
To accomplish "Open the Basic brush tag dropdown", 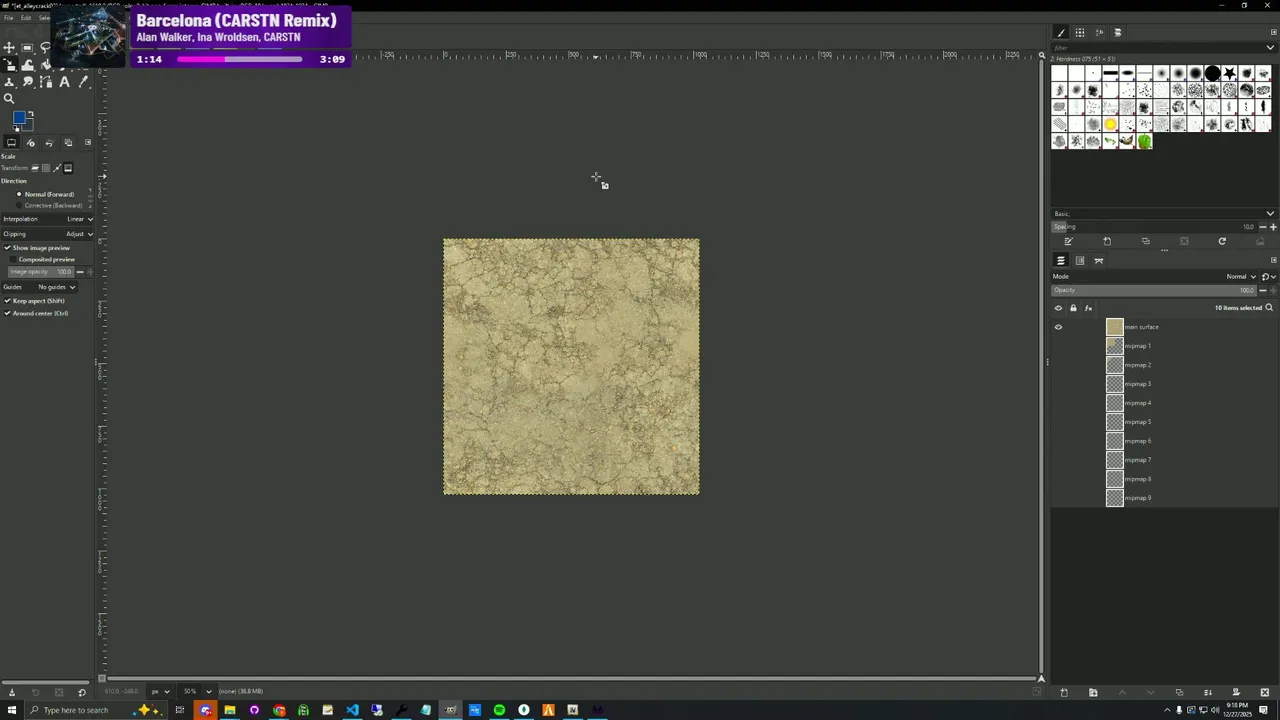I will (1164, 213).
